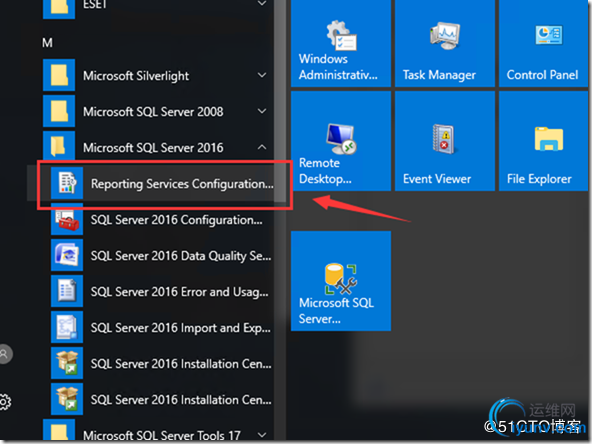Click ESET folder icon
Image resolution: width=592 pixels, height=444 pixels.
pyautogui.click(x=59, y=8)
